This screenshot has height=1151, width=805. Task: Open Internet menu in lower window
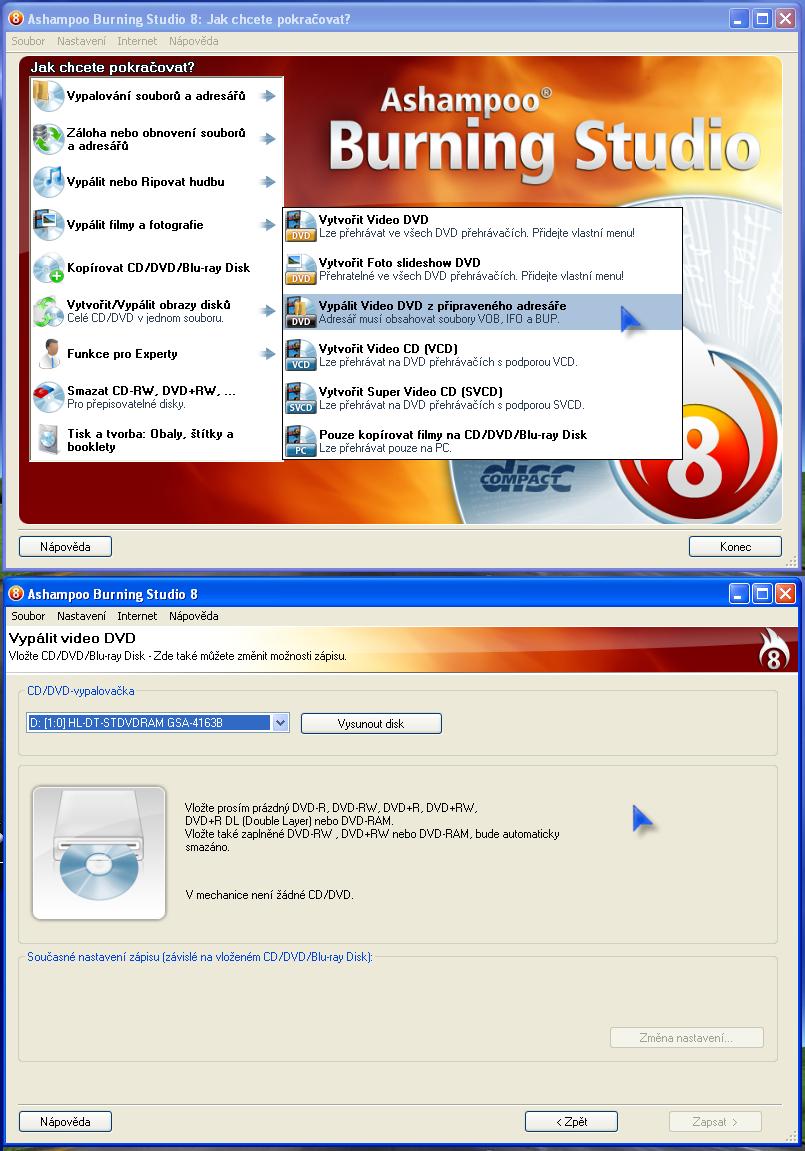tap(137, 616)
